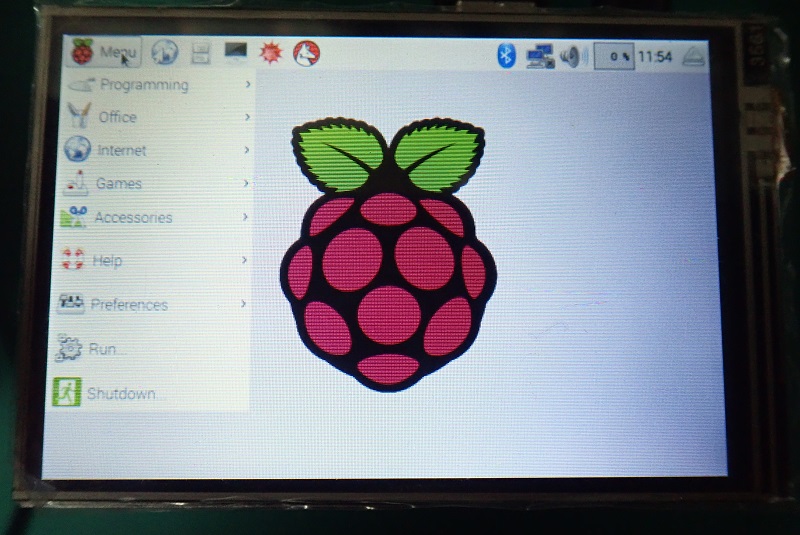Expand the Office submenu arrow
The width and height of the screenshot is (800, 535).
coord(247,117)
